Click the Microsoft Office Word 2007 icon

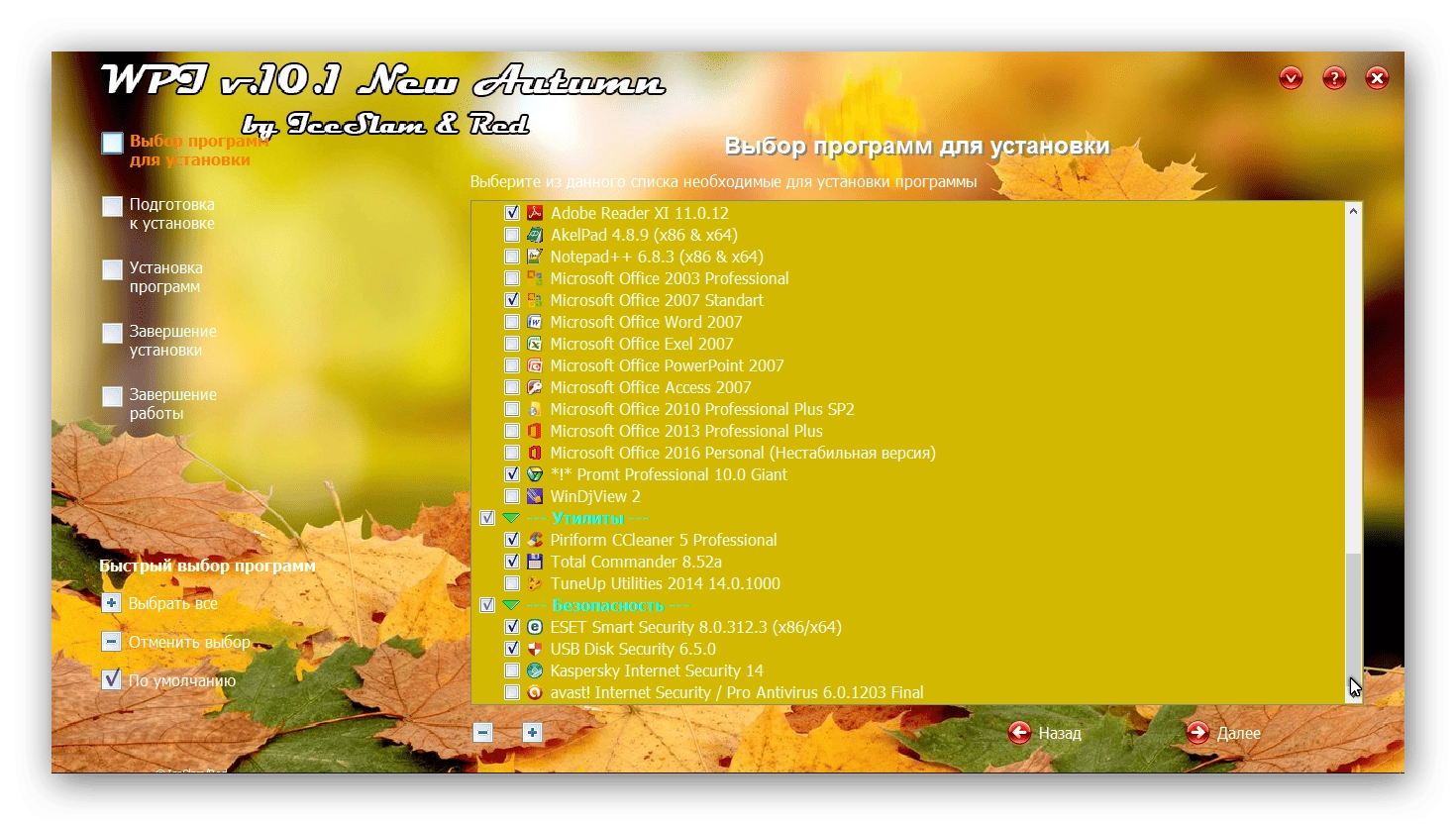[x=535, y=322]
